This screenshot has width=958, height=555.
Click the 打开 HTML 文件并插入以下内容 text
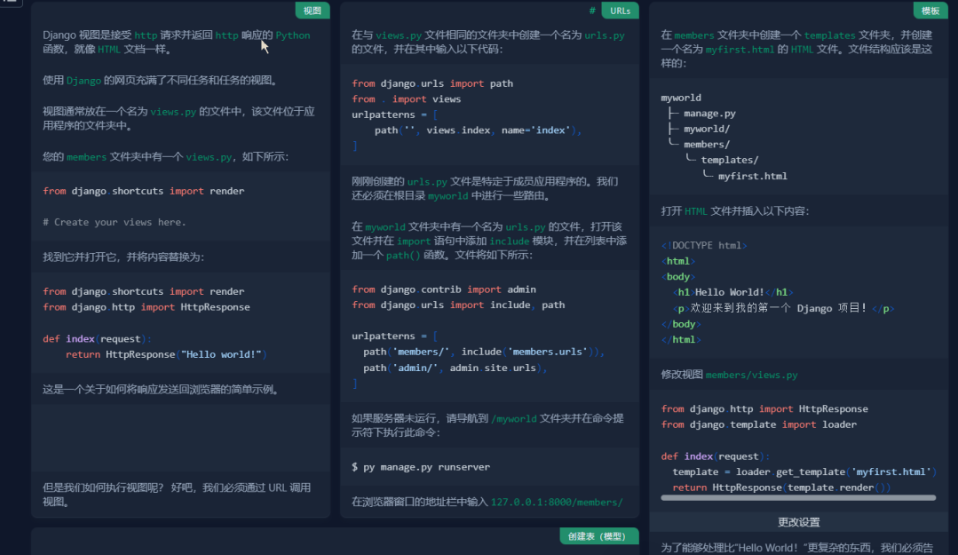[735, 211]
